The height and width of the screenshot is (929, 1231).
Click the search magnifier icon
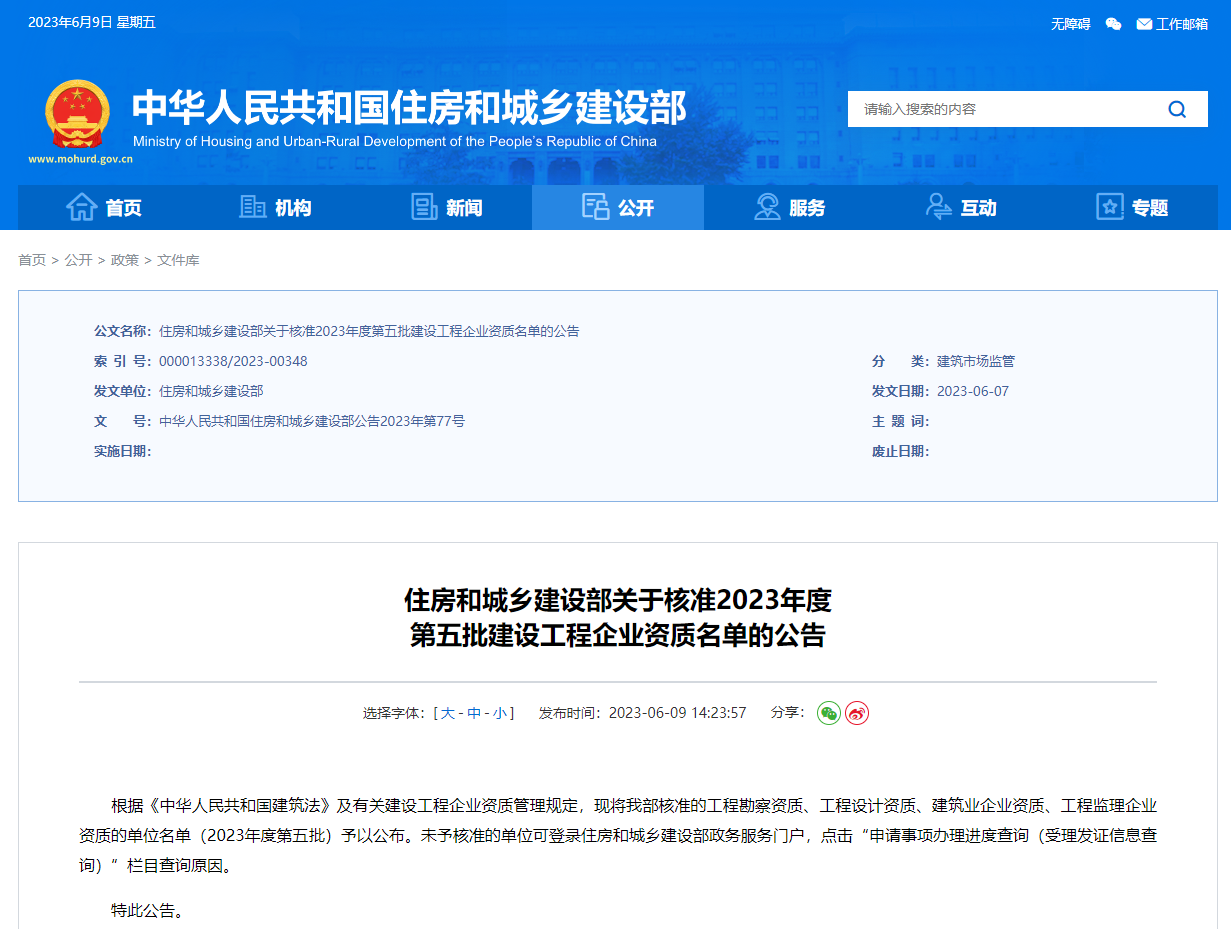[1177, 109]
